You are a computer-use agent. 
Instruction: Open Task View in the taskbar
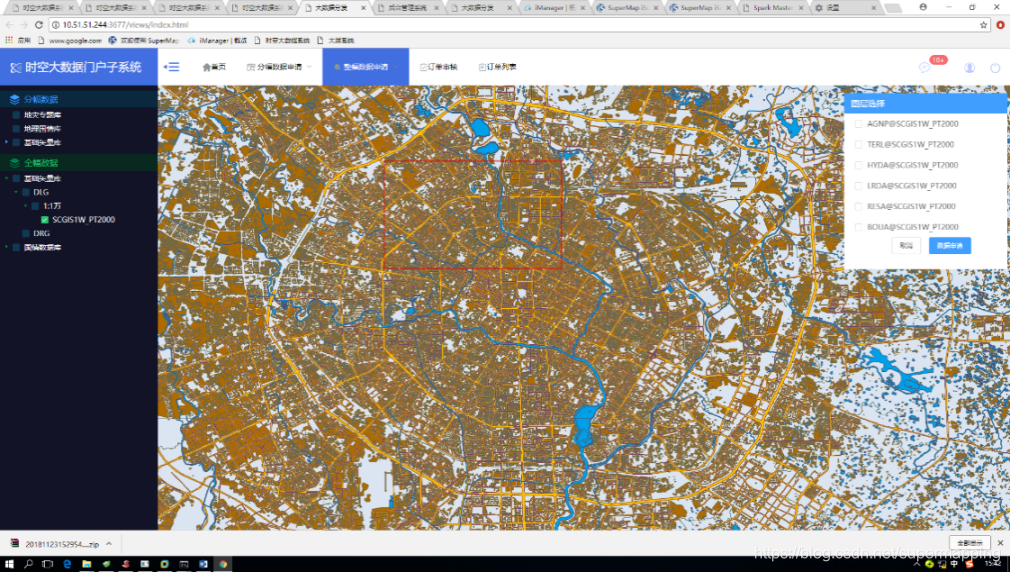click(48, 564)
